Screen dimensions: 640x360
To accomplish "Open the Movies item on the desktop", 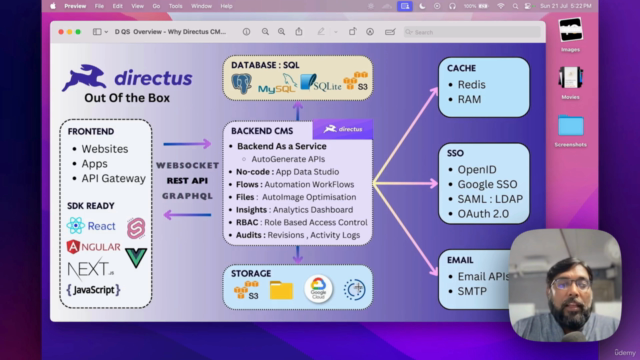I will [570, 82].
